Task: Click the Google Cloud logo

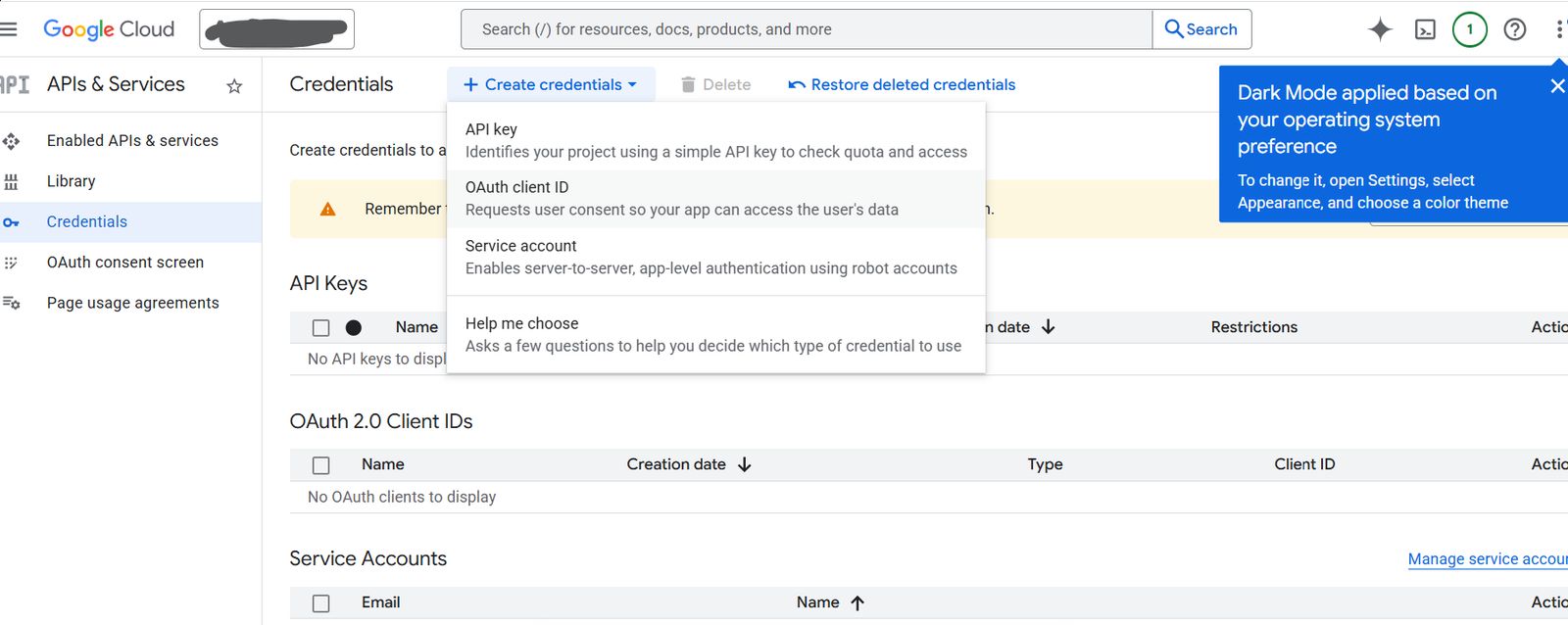Action: tap(109, 29)
